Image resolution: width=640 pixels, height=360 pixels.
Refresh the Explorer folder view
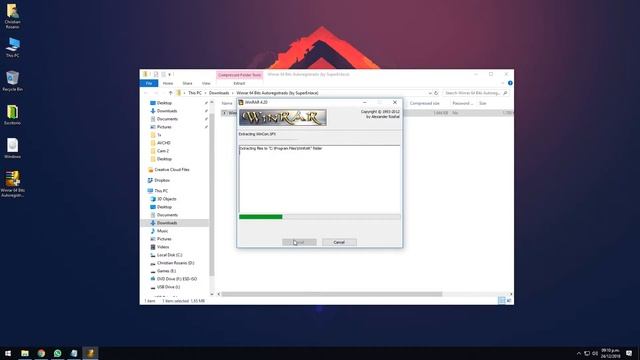(436, 93)
